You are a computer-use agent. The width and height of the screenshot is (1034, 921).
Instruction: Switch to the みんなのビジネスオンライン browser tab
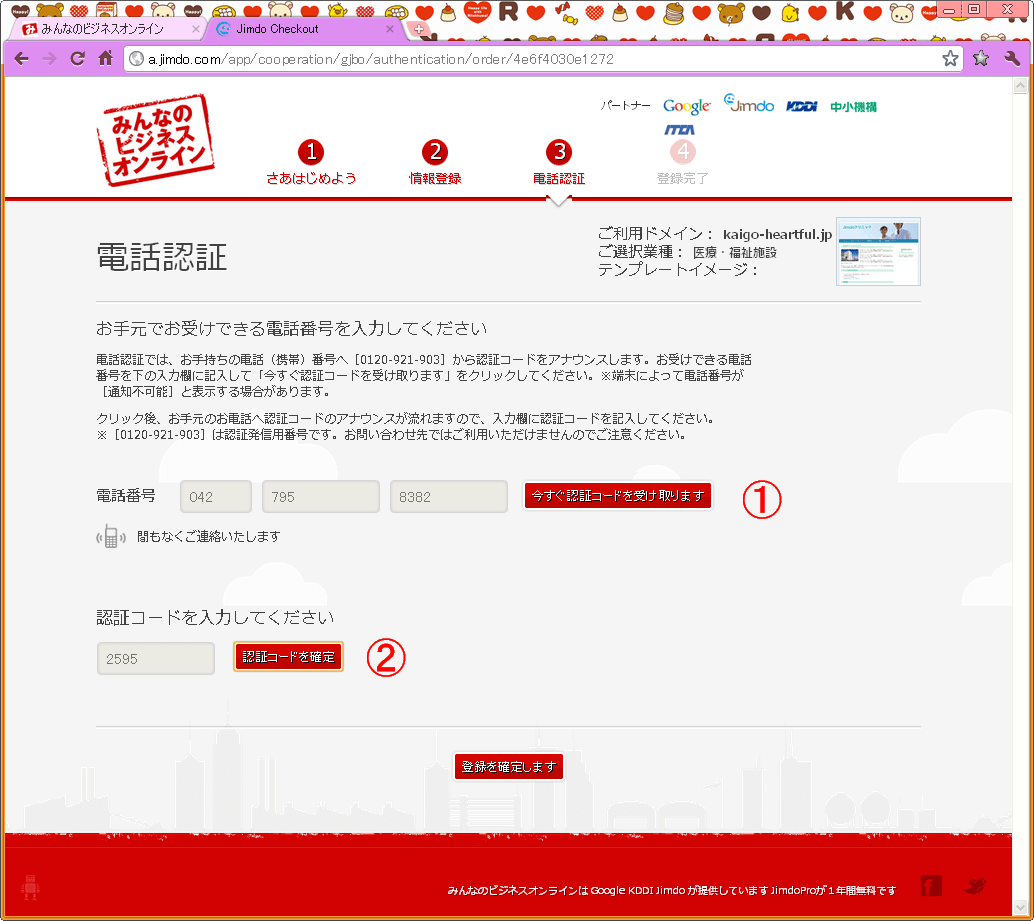tap(102, 29)
